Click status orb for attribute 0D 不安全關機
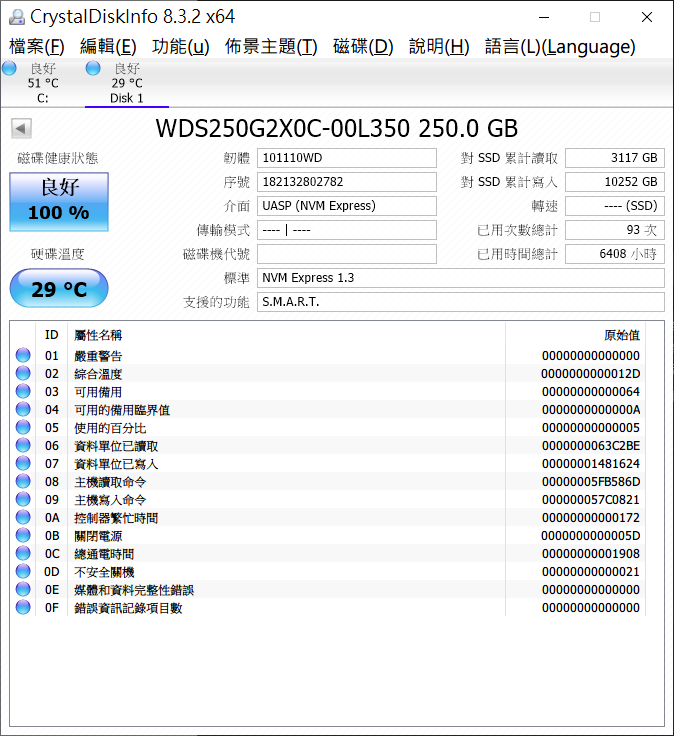 point(23,571)
